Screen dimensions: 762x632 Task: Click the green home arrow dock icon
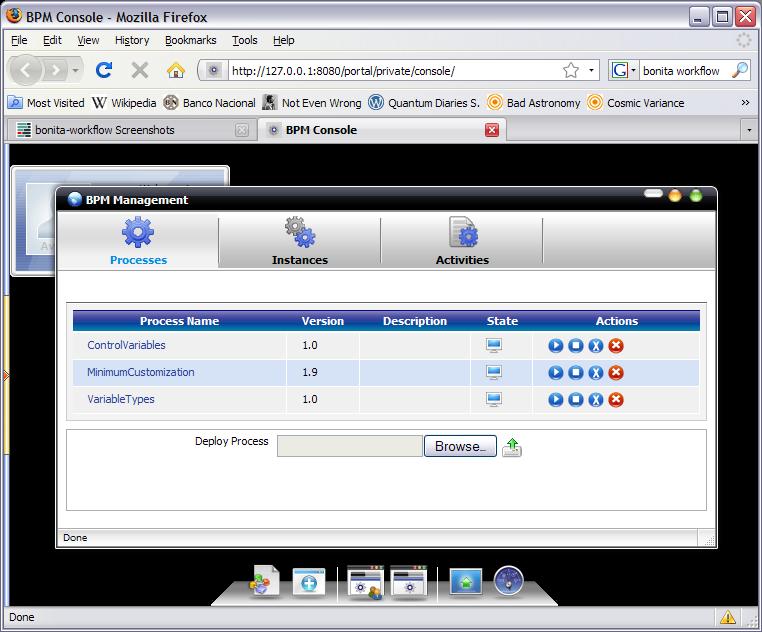click(x=466, y=583)
